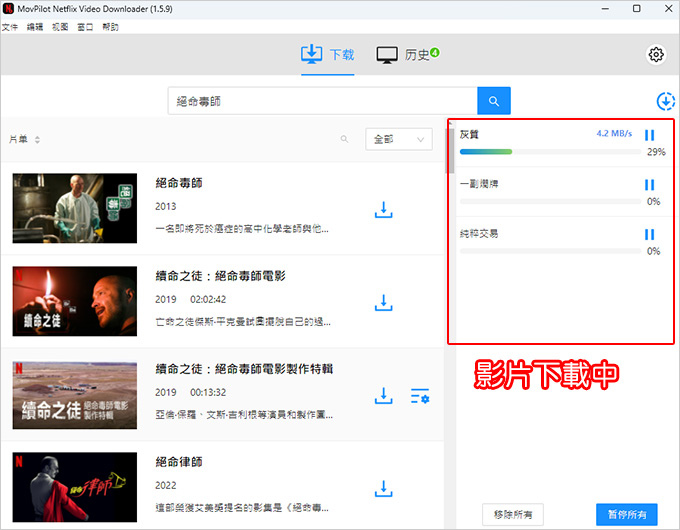Image resolution: width=680 pixels, height=530 pixels.
Task: Open the 编辑 menu
Action: click(35, 27)
